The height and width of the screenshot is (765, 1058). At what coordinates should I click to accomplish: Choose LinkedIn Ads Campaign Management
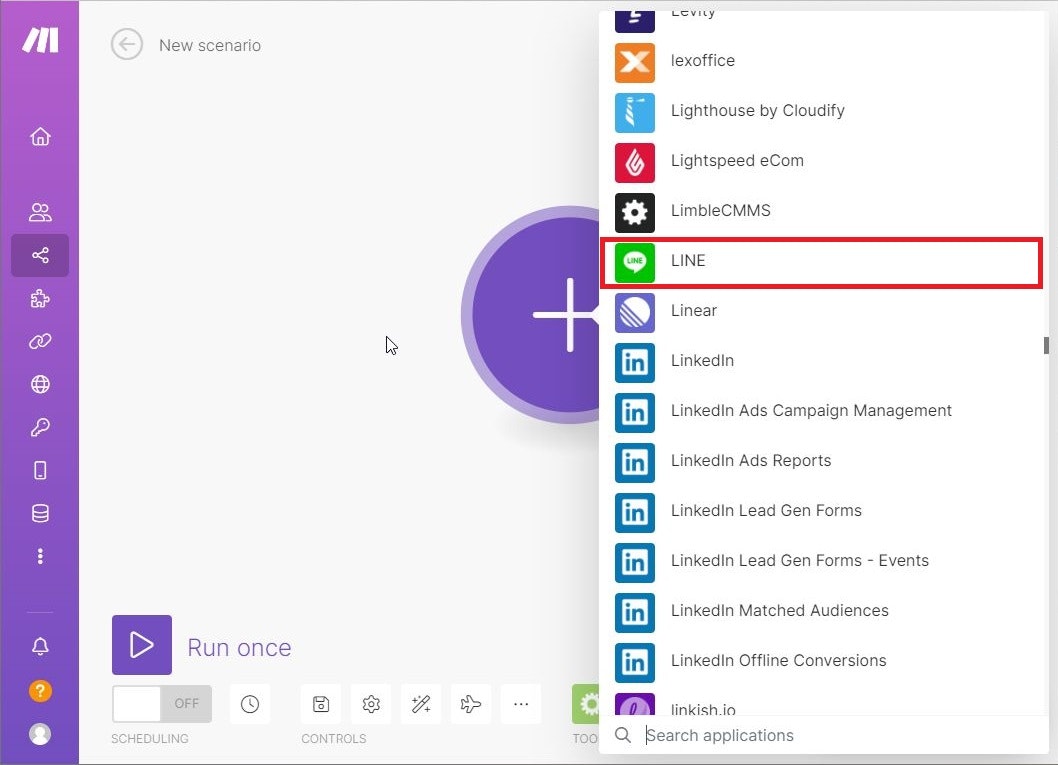point(822,411)
